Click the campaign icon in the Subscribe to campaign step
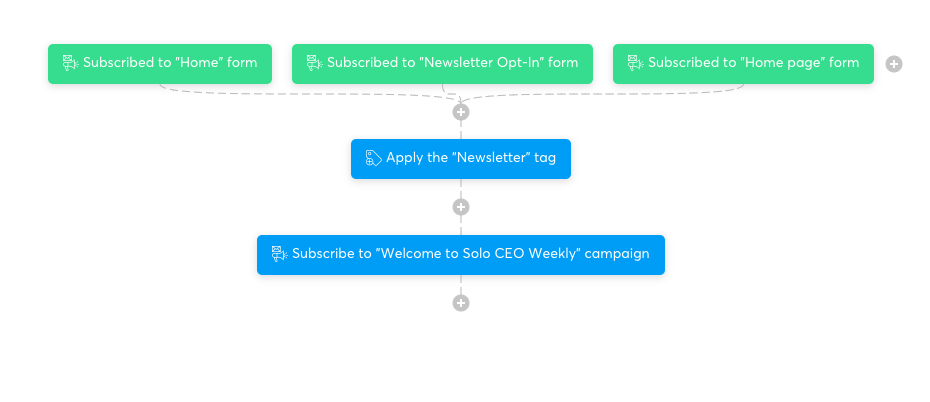The height and width of the screenshot is (402, 930). coord(279,254)
